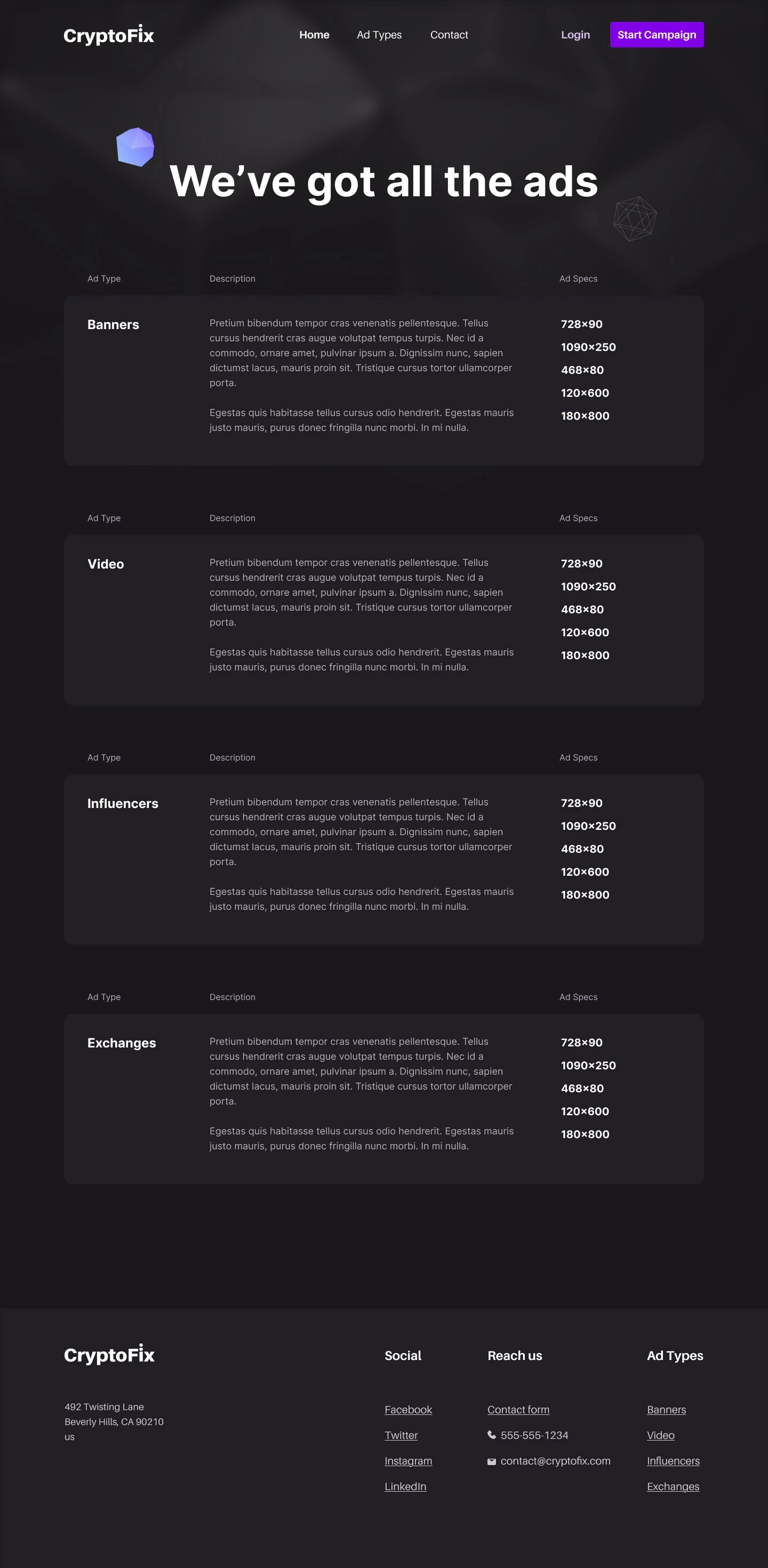Screen dimensions: 768x1568
Task: Select the Banners link in the footer
Action: 666,1410
